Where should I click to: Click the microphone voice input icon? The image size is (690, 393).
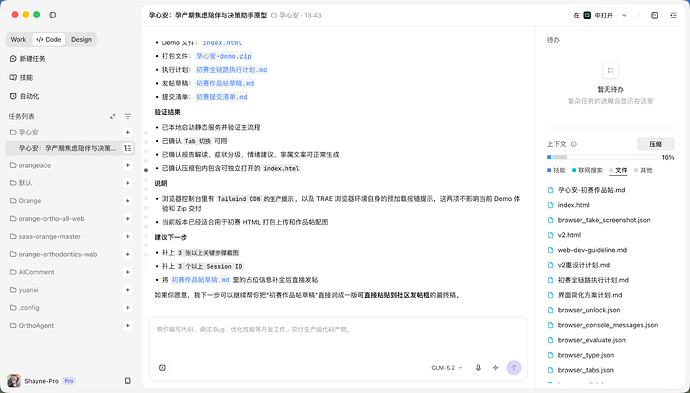click(478, 367)
